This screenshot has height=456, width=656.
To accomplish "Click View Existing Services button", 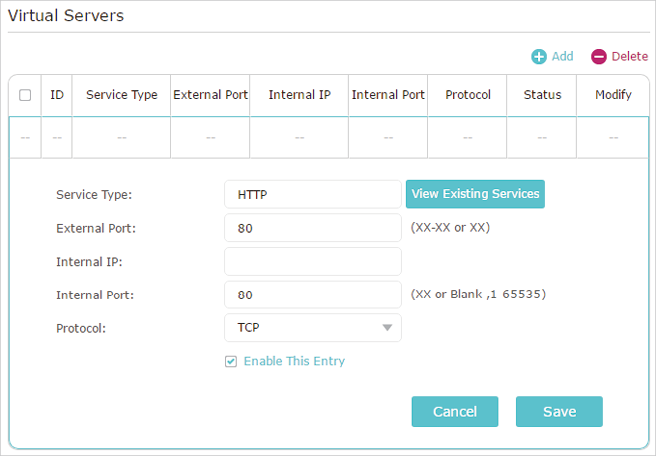I will [x=475, y=194].
